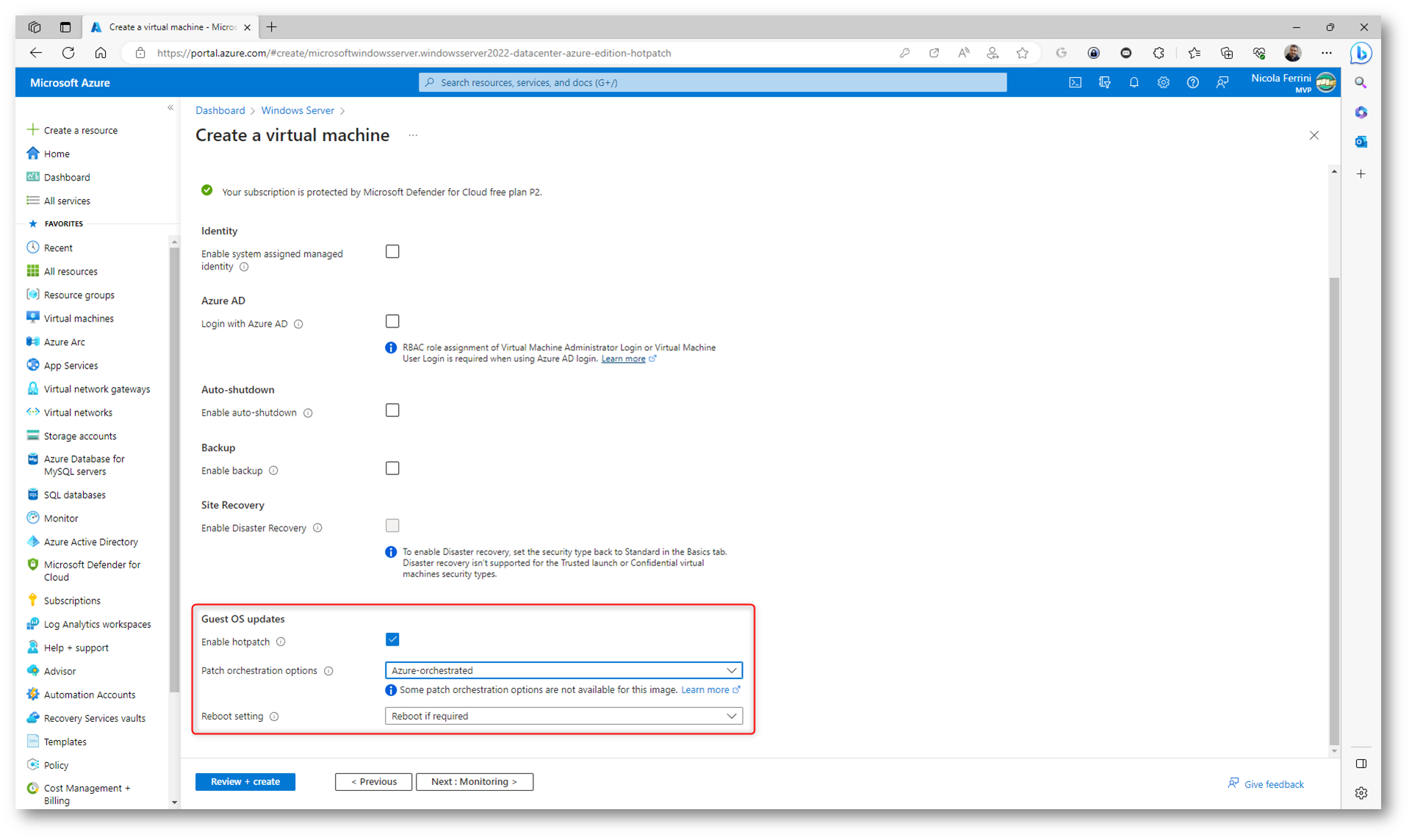This screenshot has width=1412, height=840.
Task: Click the Virtual machines sidebar icon
Action: pyautogui.click(x=33, y=318)
